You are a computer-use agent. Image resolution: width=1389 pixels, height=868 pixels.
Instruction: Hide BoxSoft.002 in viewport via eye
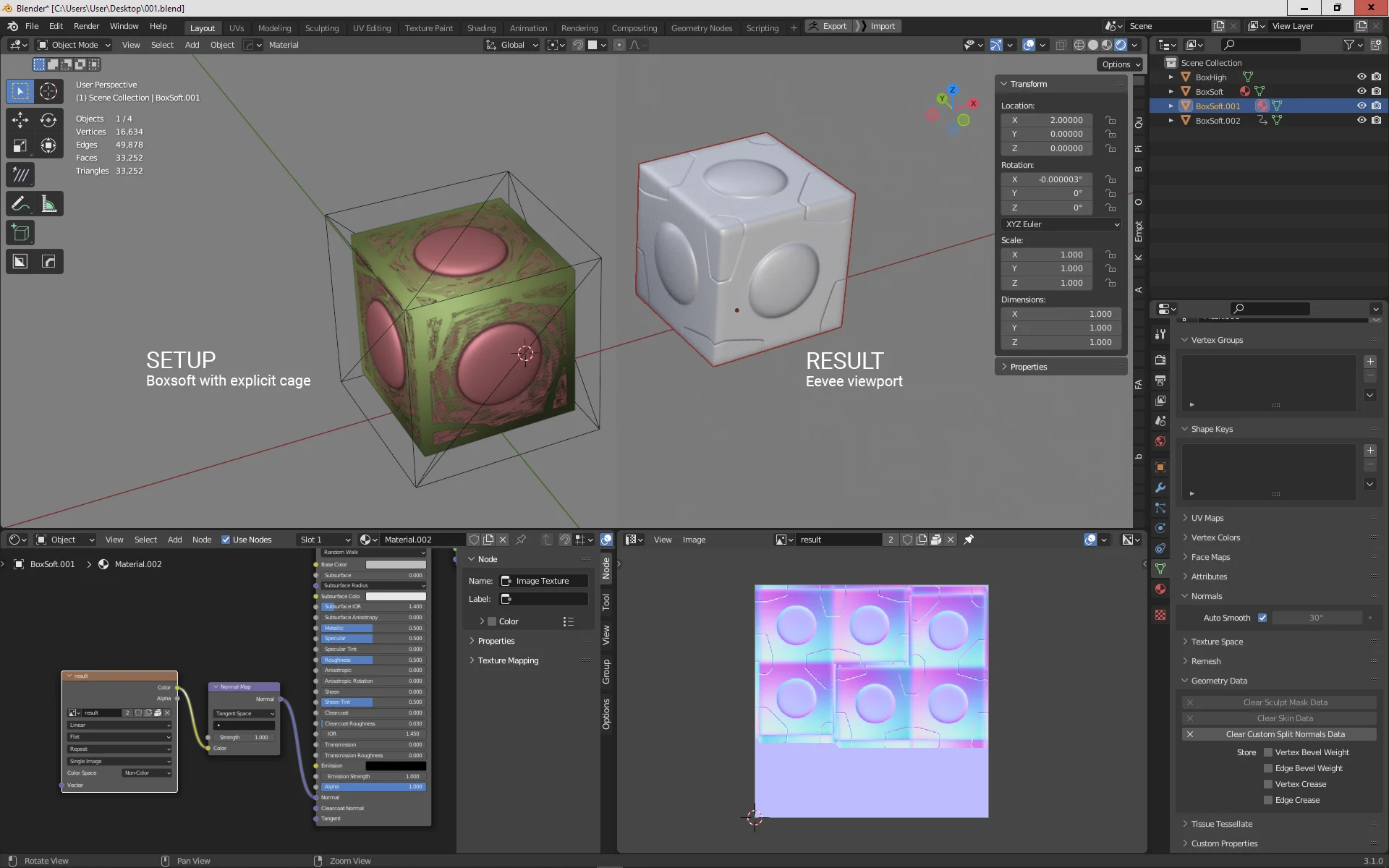[x=1362, y=121]
